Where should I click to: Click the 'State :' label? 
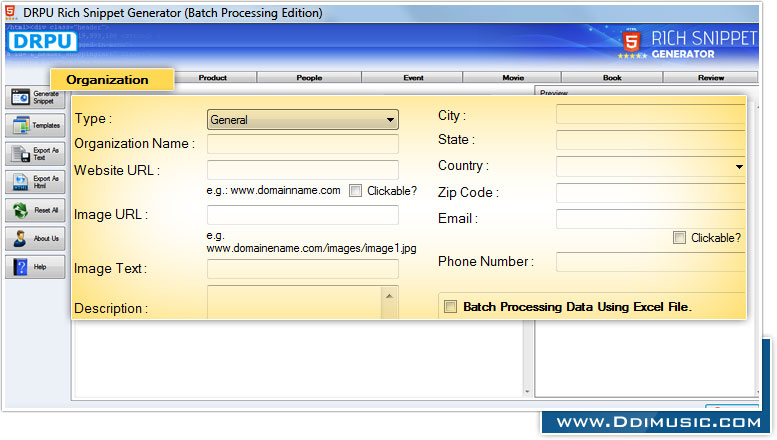click(456, 140)
